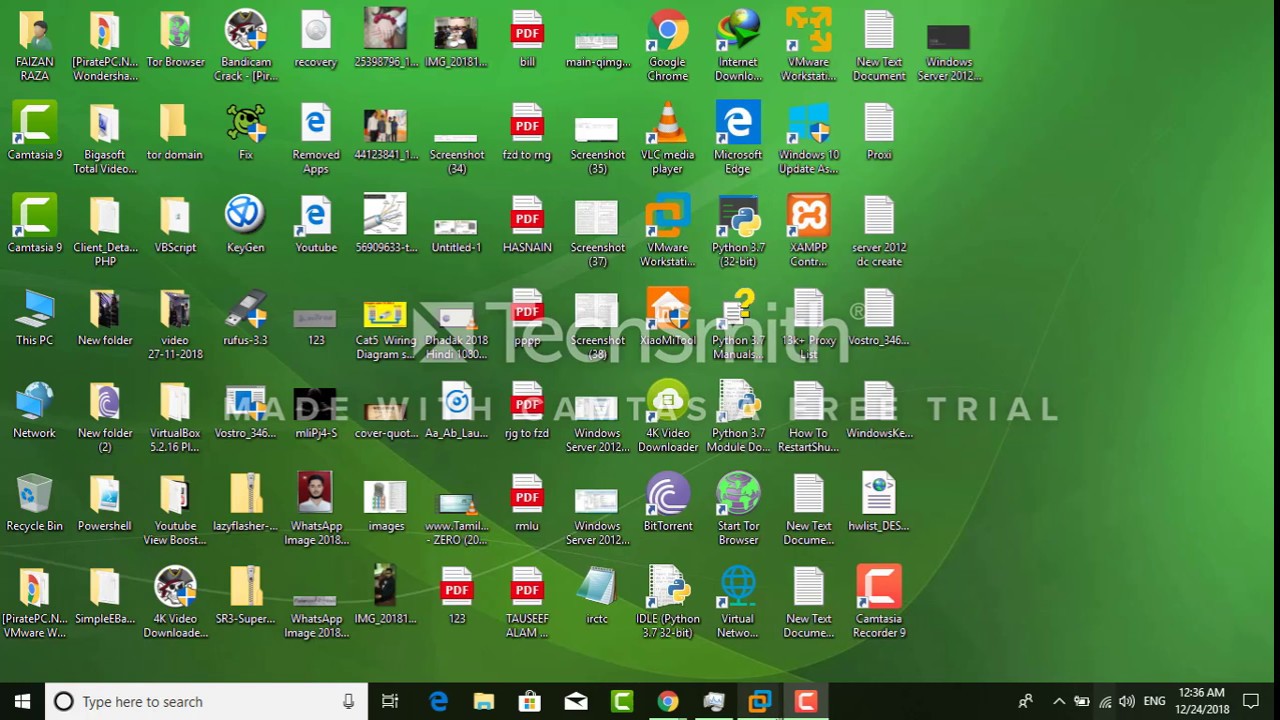Open network settings from the tray

point(1105,701)
